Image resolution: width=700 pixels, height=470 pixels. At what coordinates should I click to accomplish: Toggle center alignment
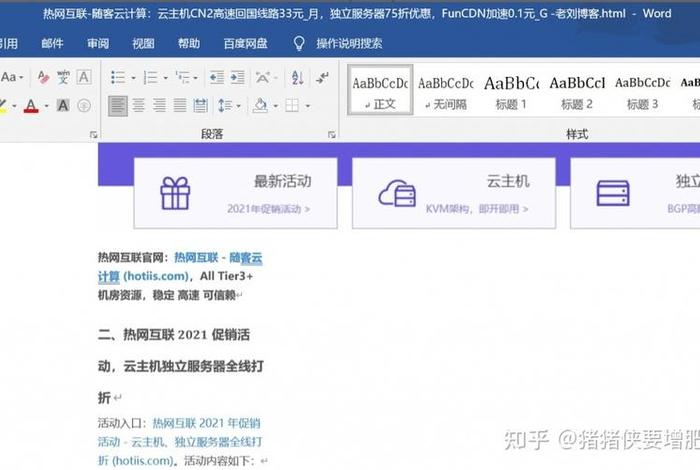pyautogui.click(x=138, y=106)
